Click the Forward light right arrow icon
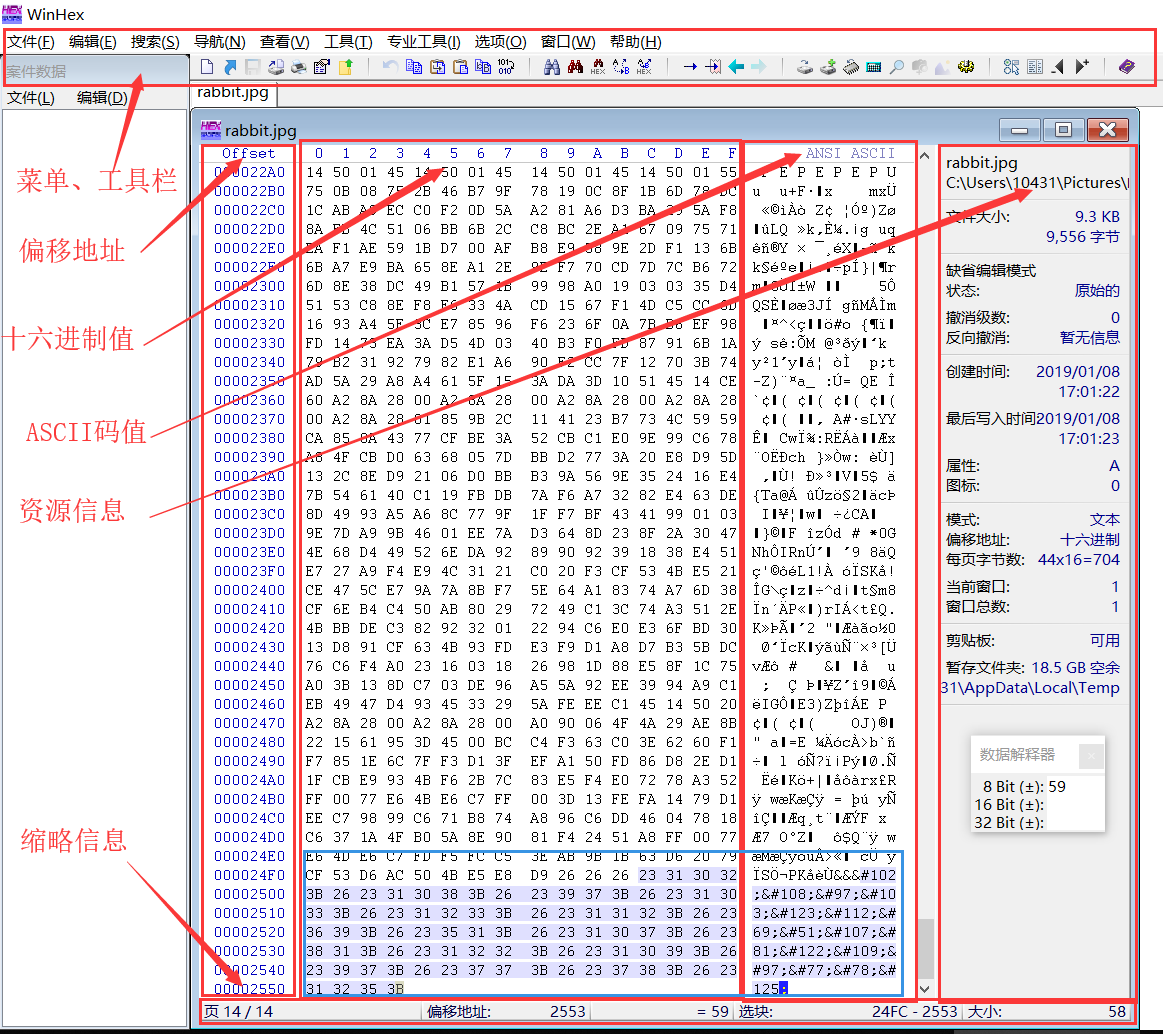The width and height of the screenshot is (1163, 1034). click(x=759, y=67)
